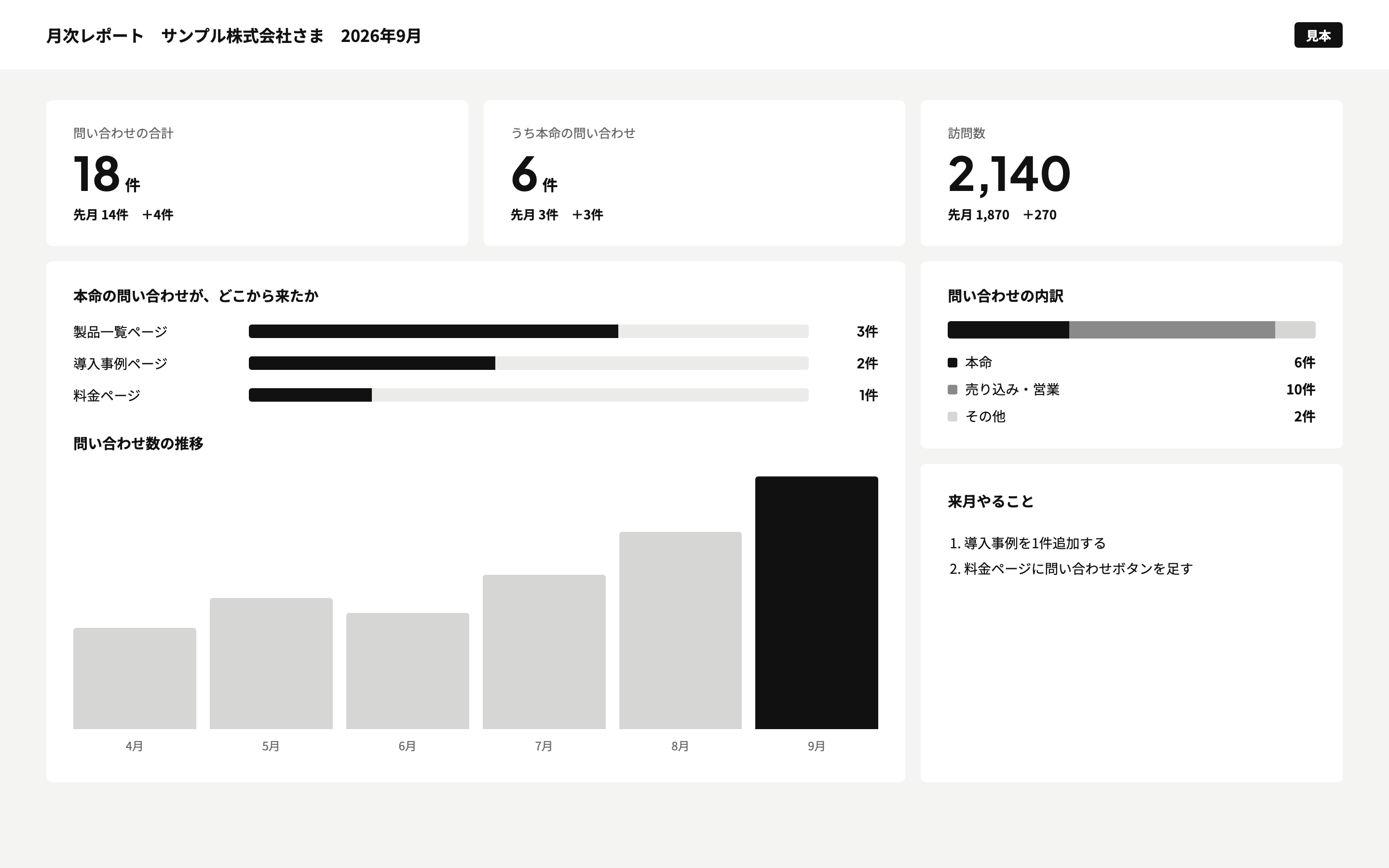Screen dimensions: 1389x868
Task: Click list item 導入事例を1件追加する
Action: (1035, 543)
